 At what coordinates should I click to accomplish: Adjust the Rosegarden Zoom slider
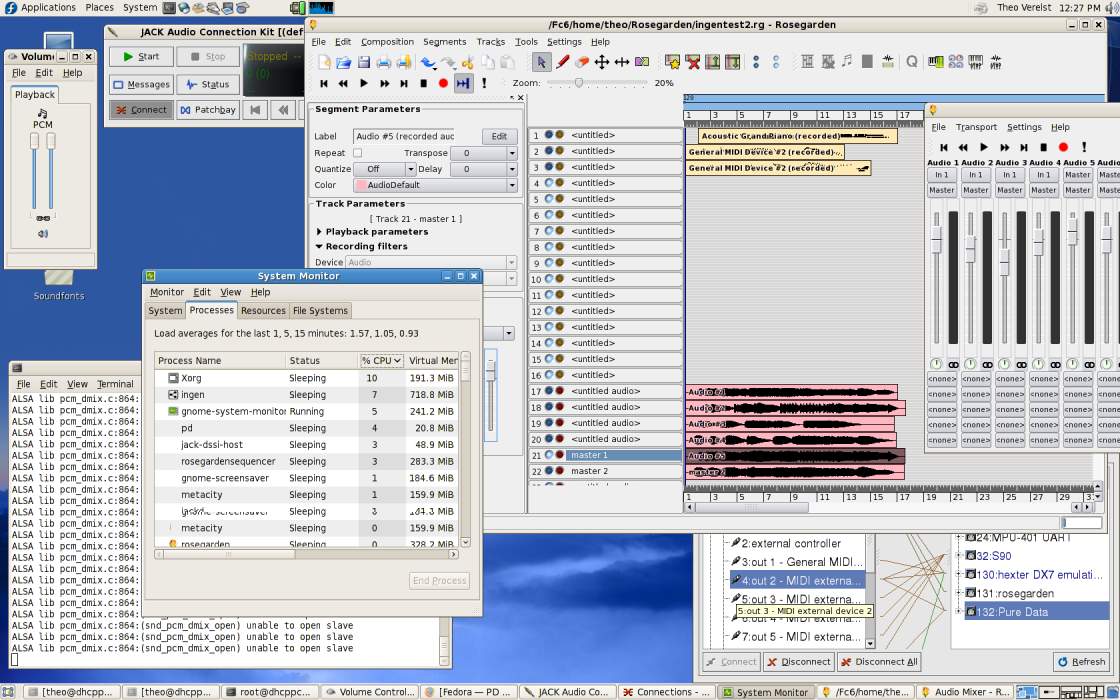point(579,84)
